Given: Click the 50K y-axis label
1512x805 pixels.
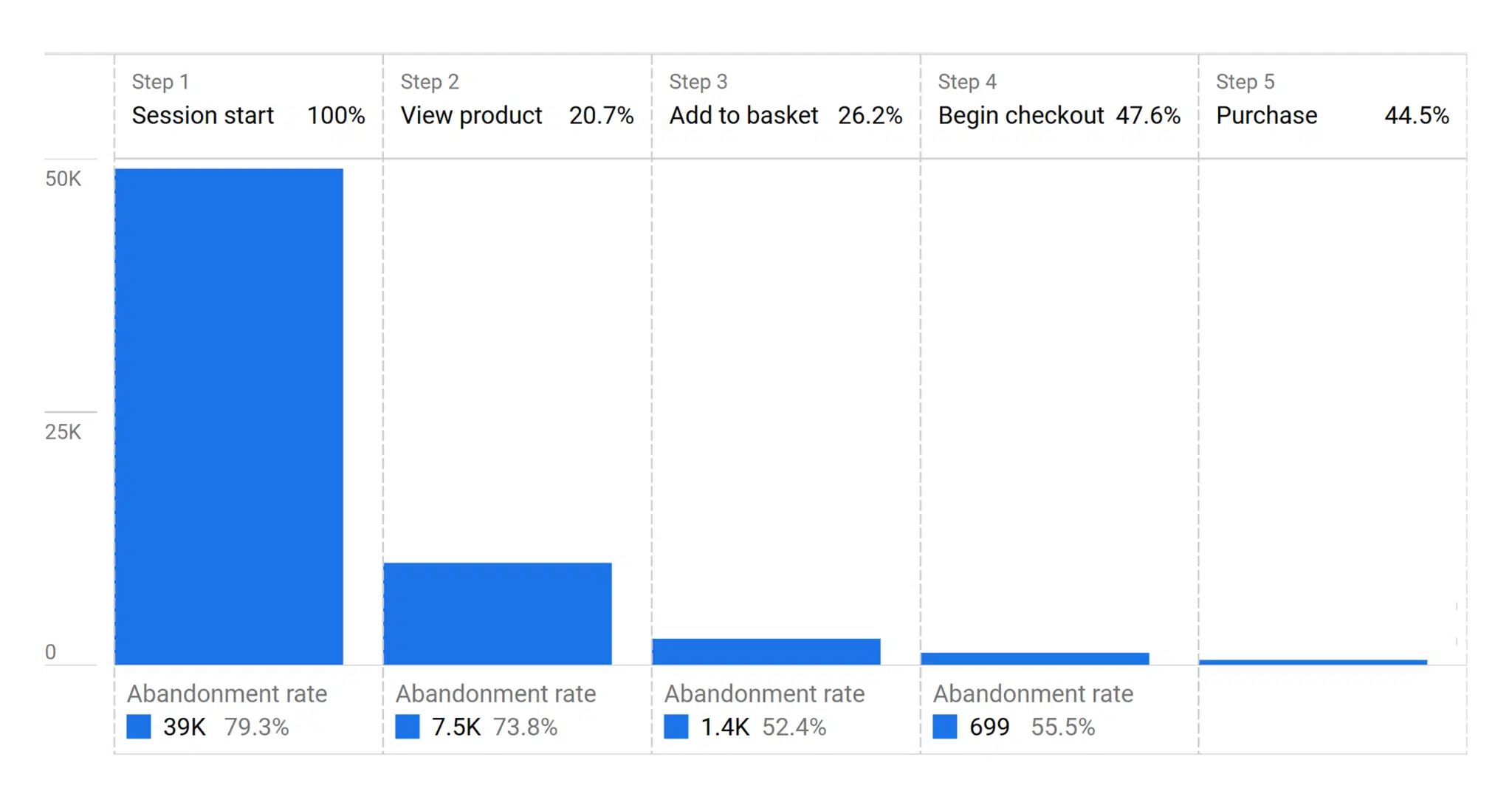Looking at the screenshot, I should [x=63, y=179].
